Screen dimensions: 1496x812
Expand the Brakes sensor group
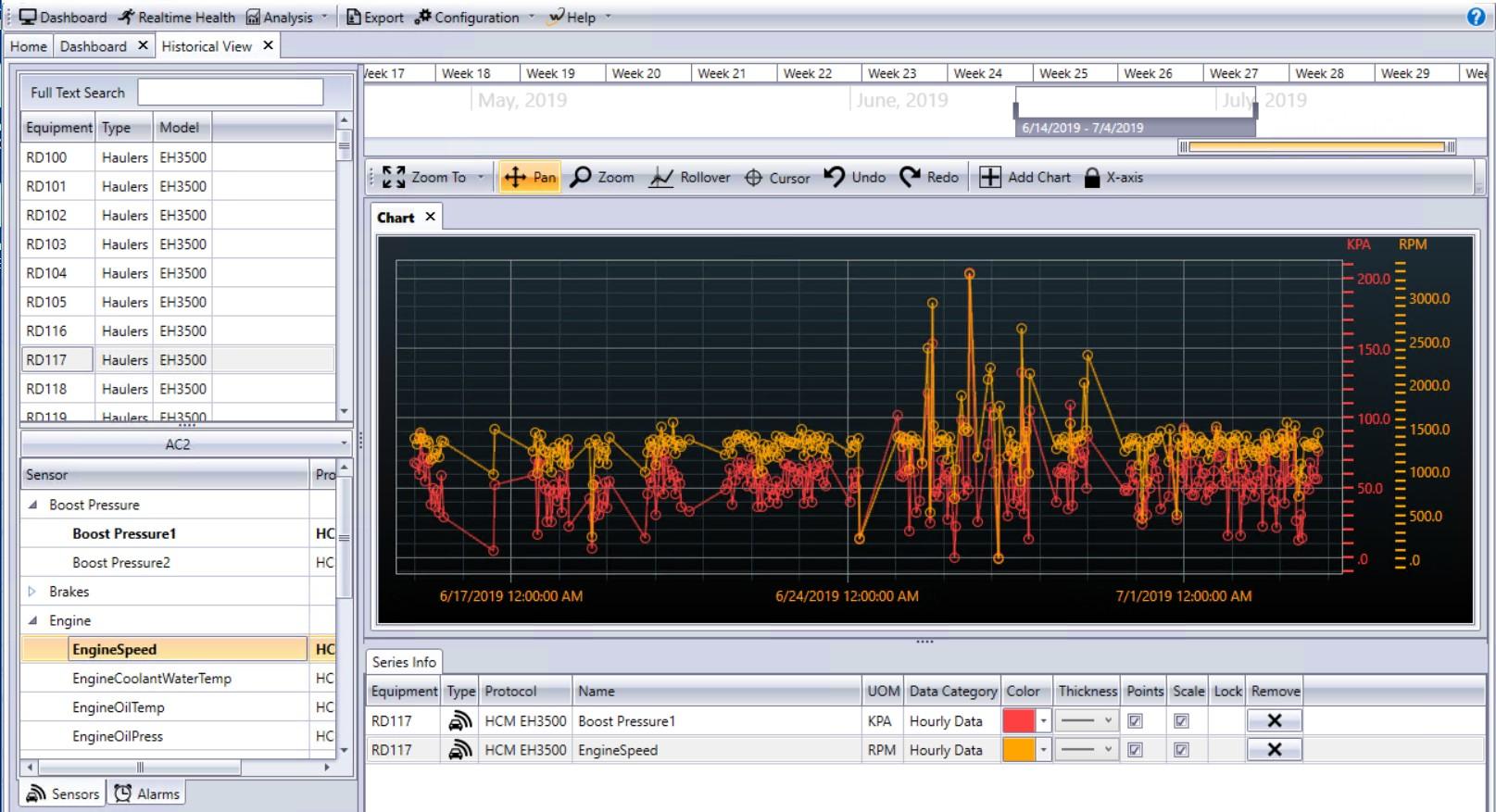[x=32, y=592]
